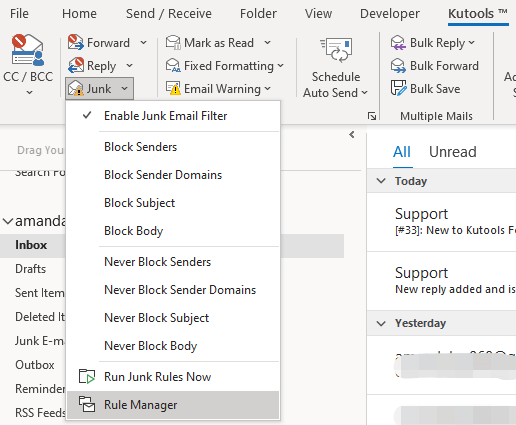Click the Mark as Read envelope icon
The height and width of the screenshot is (425, 516).
click(173, 43)
